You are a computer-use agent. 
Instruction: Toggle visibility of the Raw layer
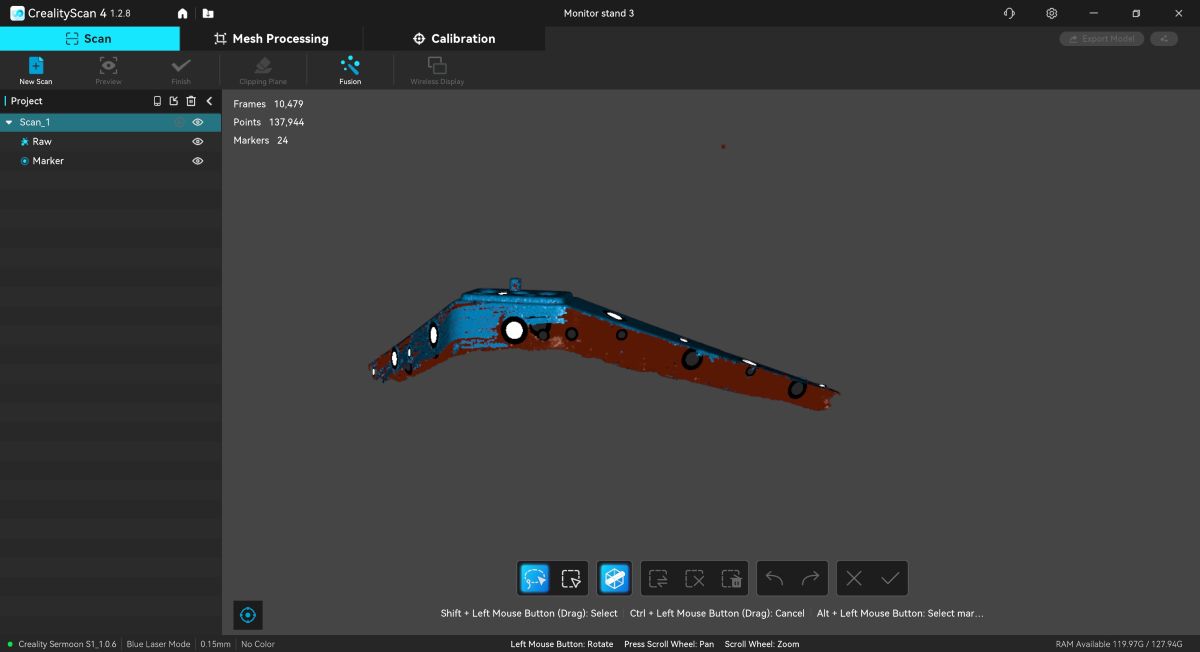coord(198,142)
